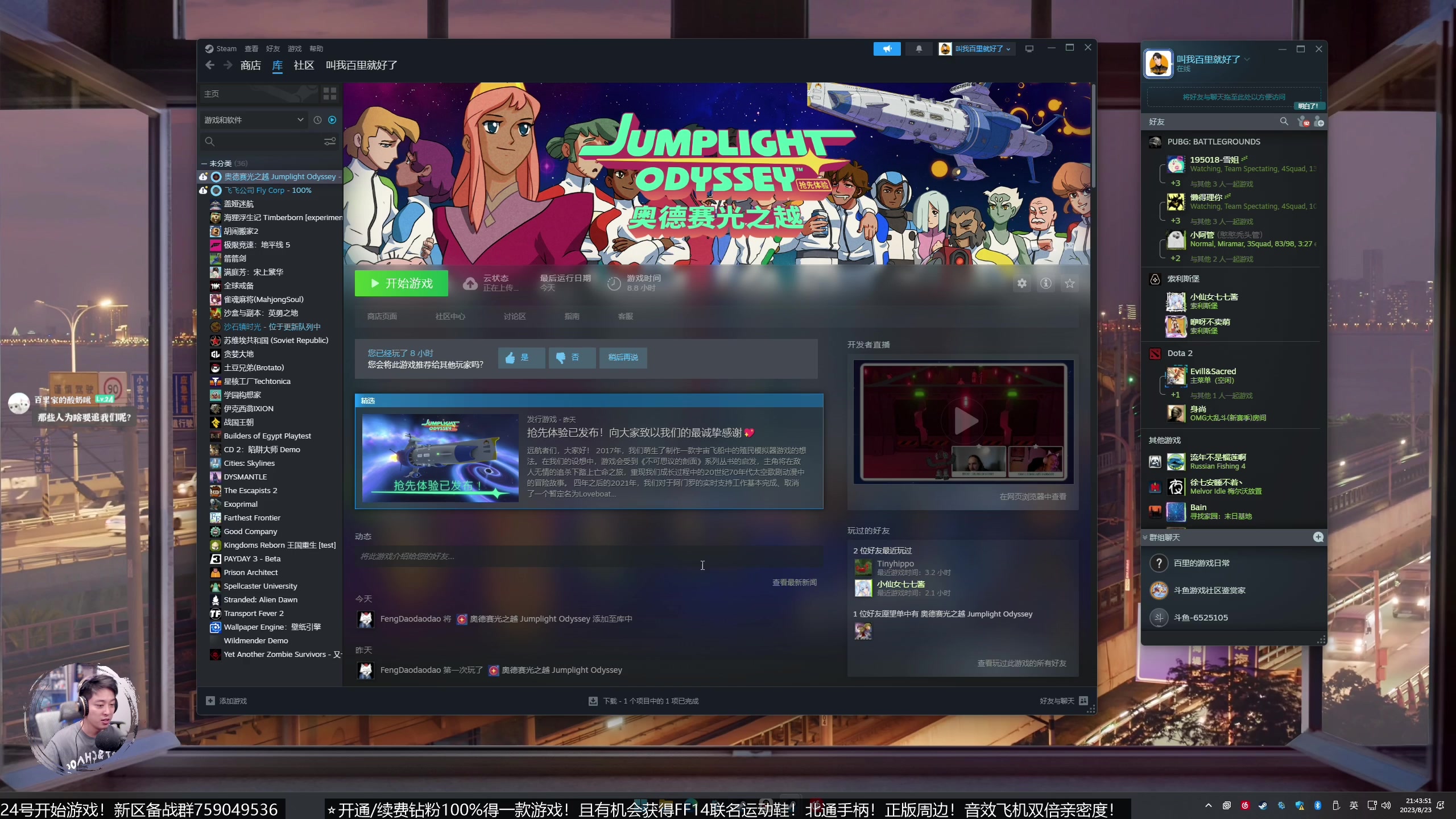1456x819 pixels.
Task: Toggle ready-to-play filter icon
Action: (x=332, y=120)
